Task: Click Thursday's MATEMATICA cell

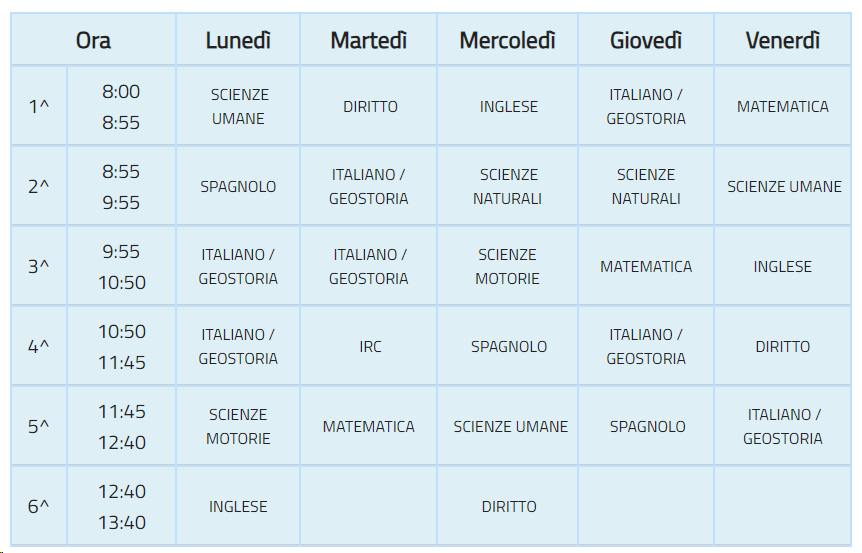Action: point(646,266)
